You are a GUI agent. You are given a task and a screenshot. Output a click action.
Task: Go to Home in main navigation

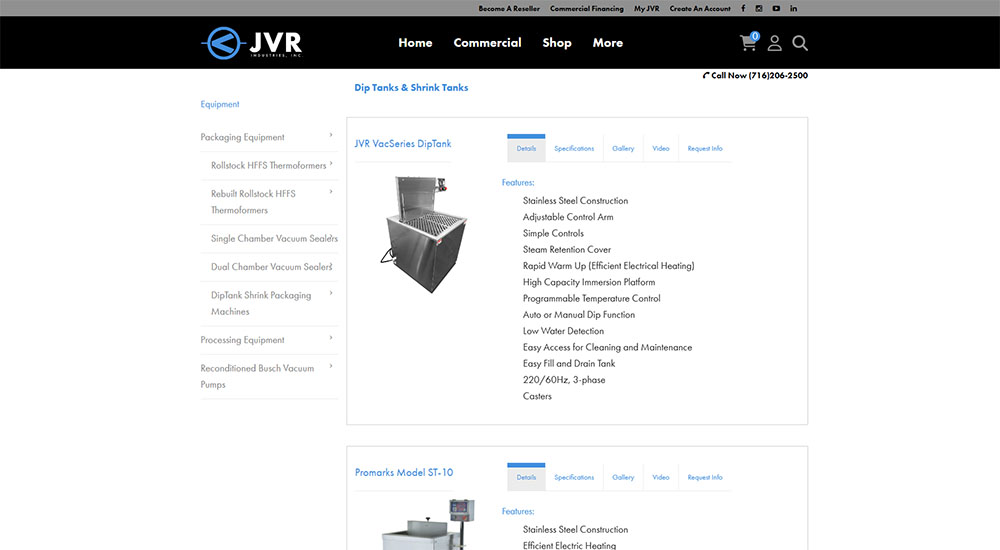[415, 43]
